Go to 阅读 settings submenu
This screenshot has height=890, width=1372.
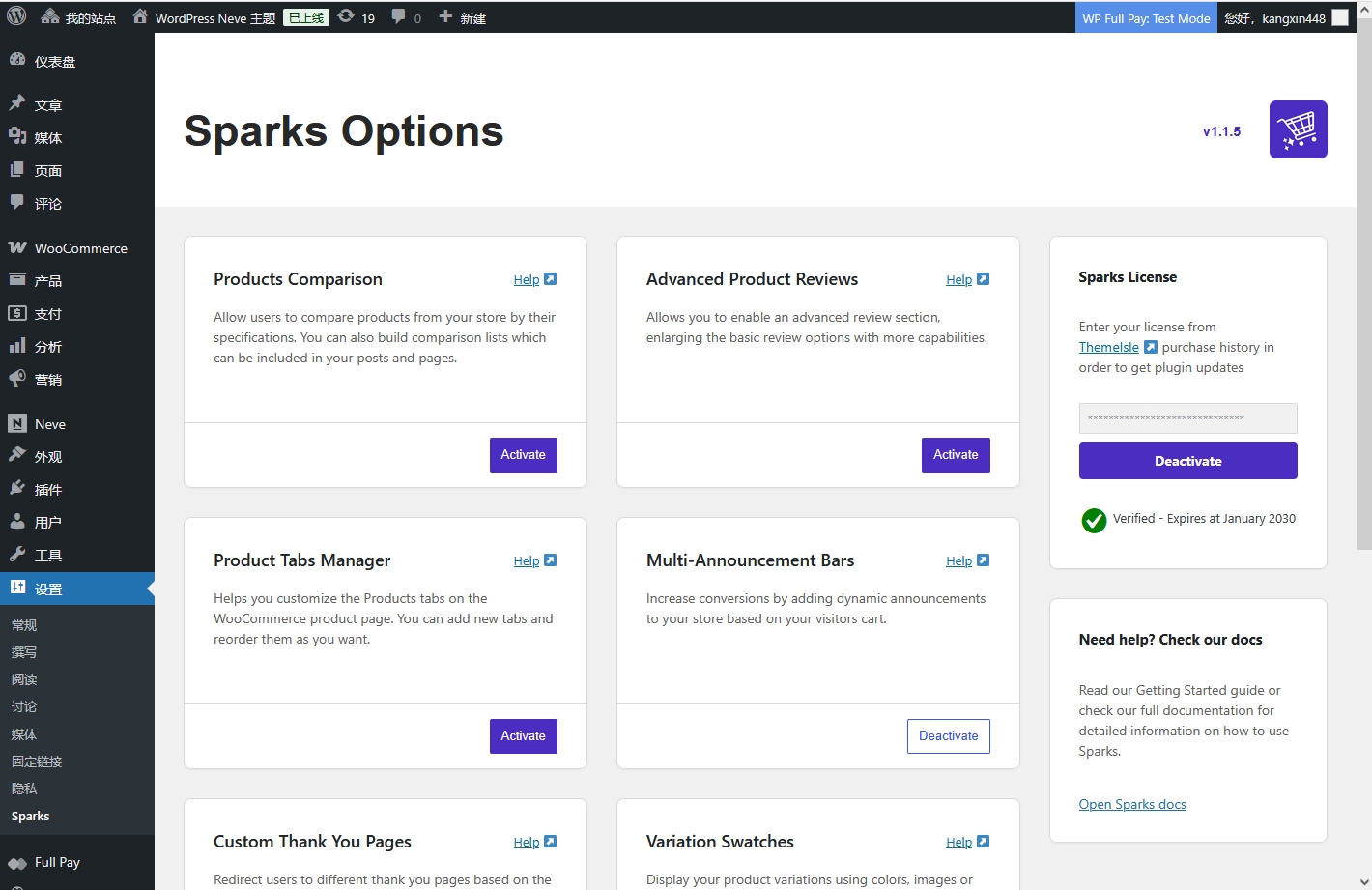tap(24, 679)
